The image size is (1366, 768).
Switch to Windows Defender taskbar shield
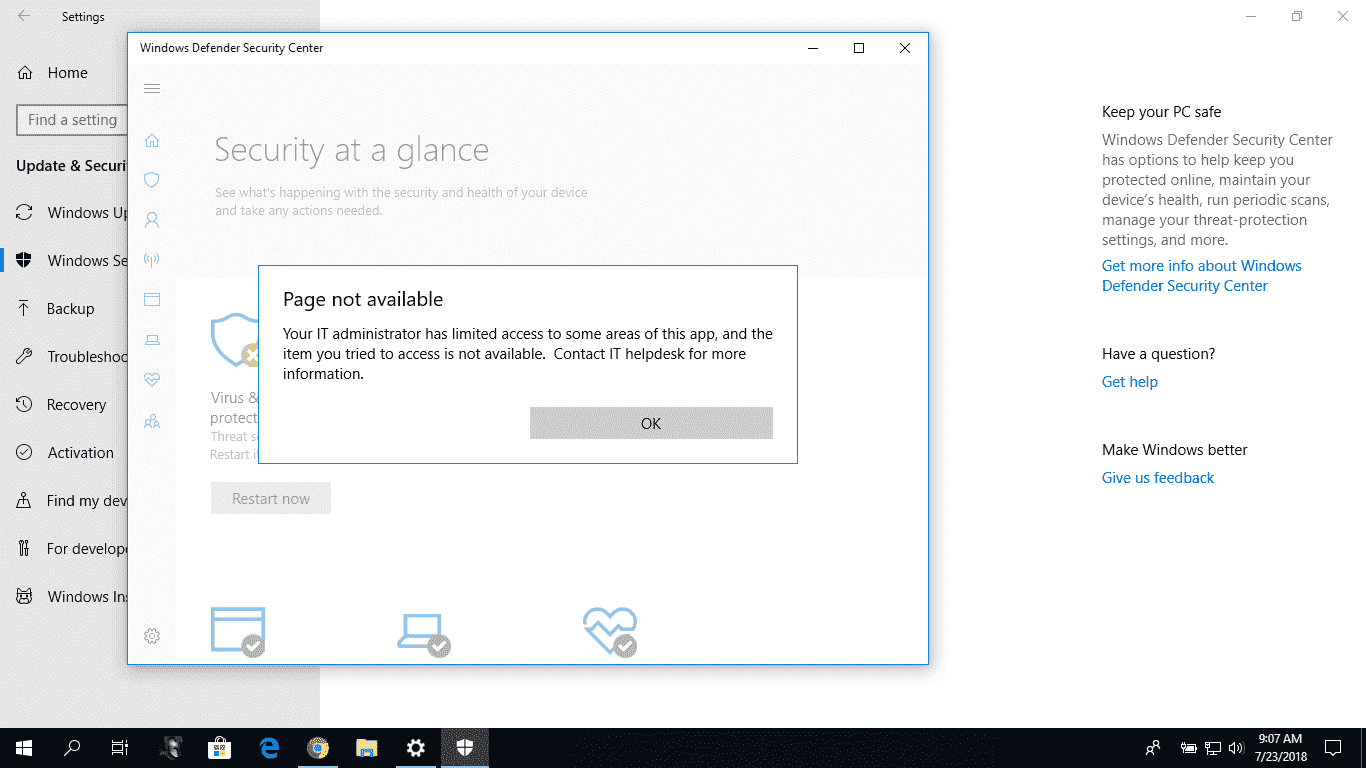coord(465,748)
